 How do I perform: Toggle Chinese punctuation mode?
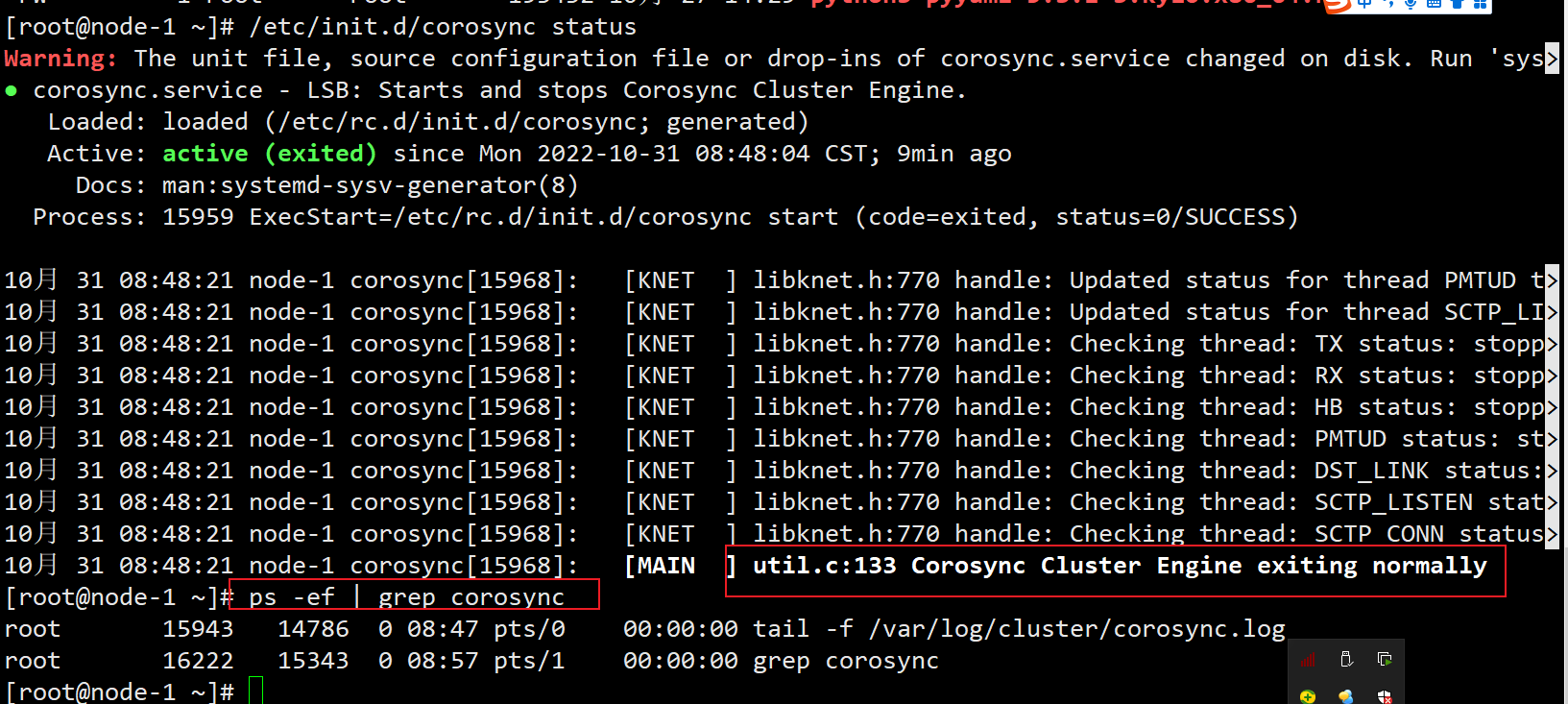(1387, 4)
